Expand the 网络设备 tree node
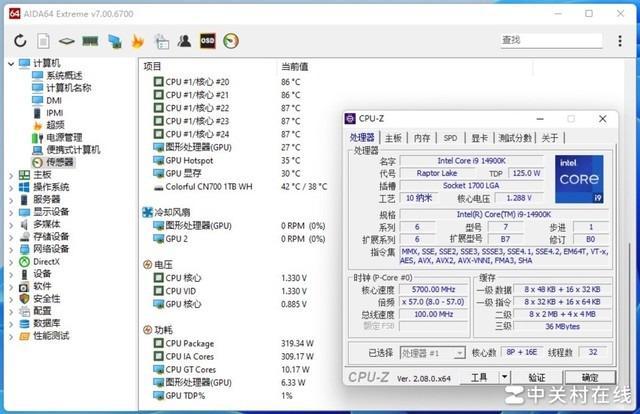The height and width of the screenshot is (414, 640). 11,250
